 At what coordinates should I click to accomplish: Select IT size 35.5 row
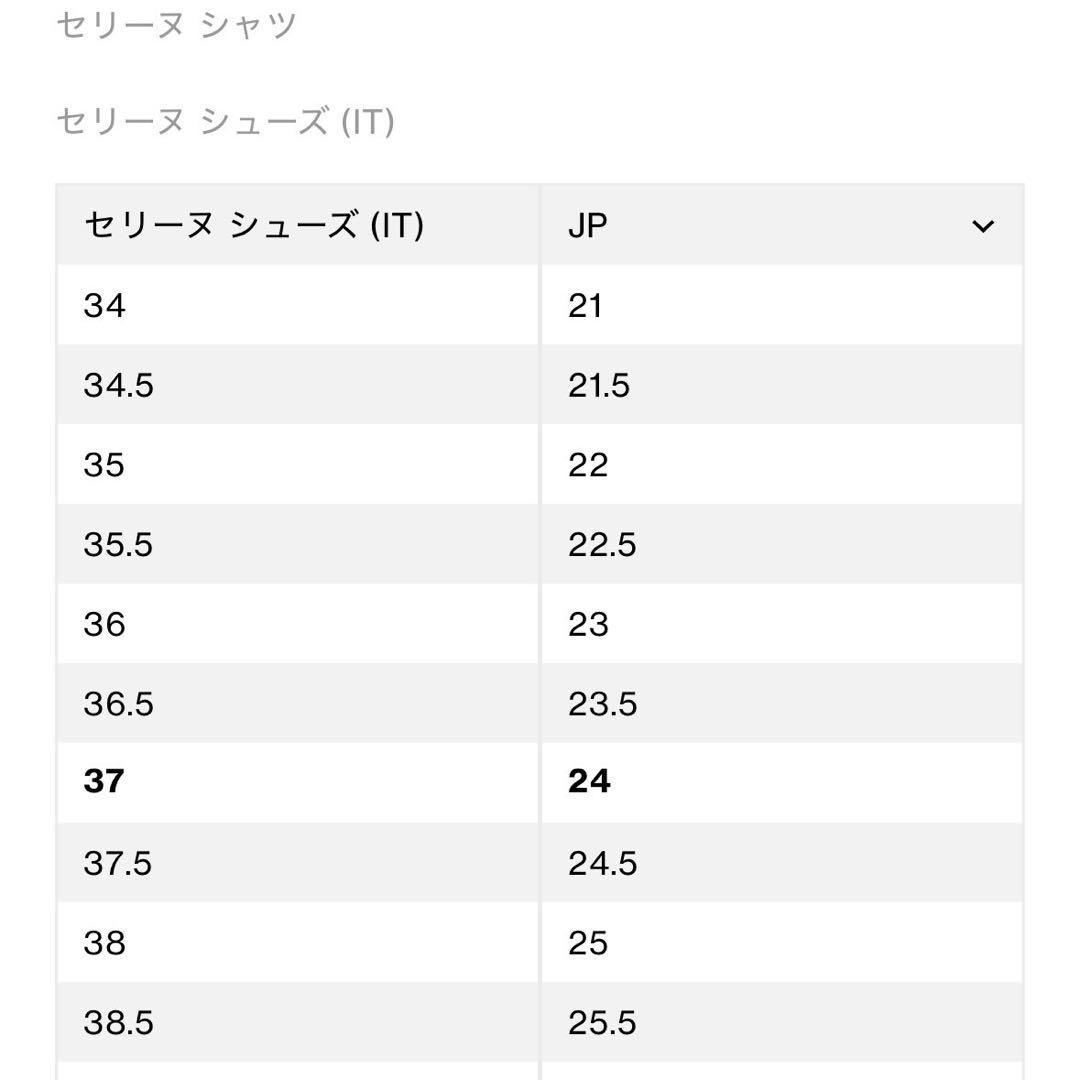tap(120, 545)
